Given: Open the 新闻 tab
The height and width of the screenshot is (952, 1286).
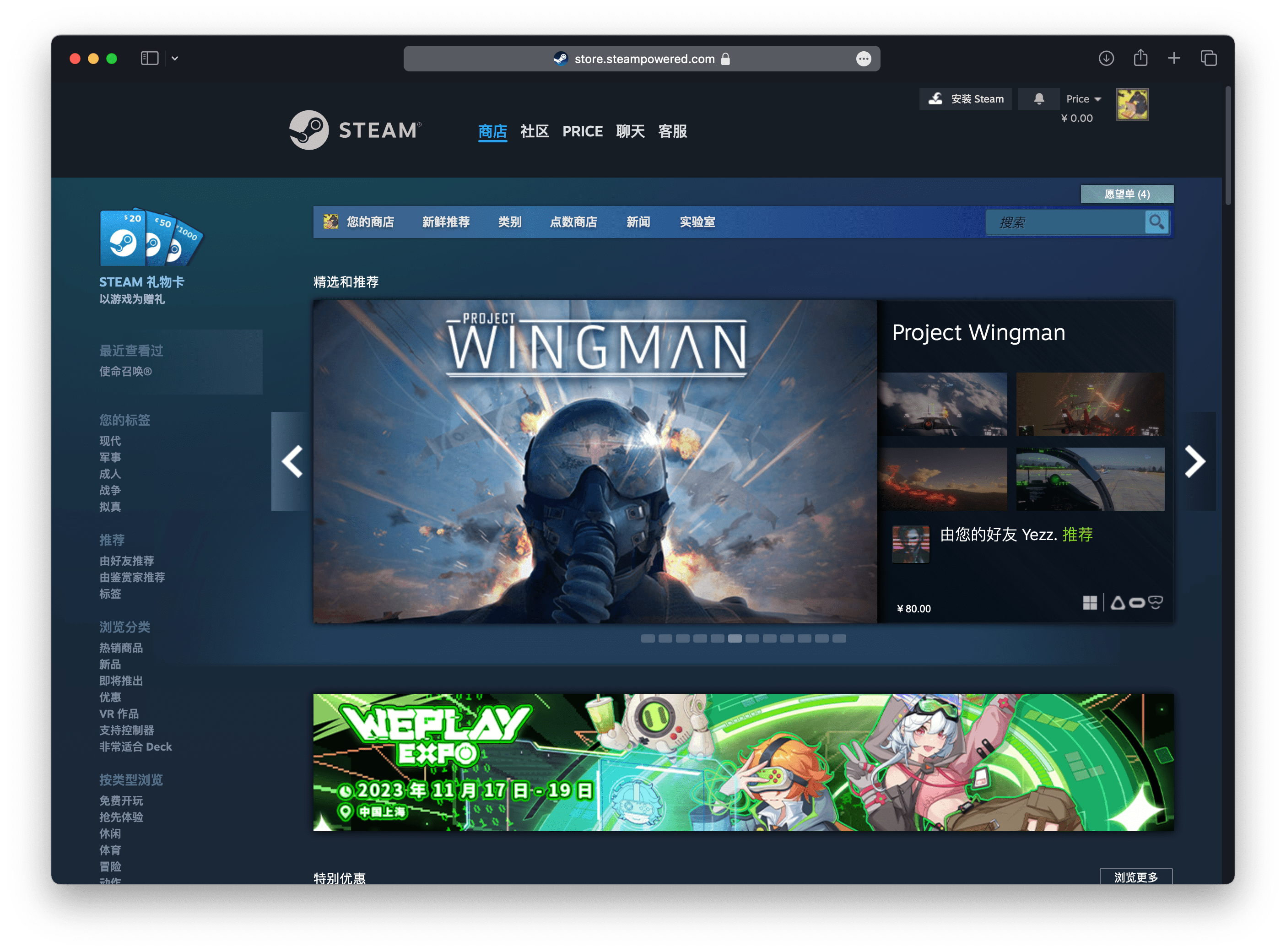Looking at the screenshot, I should coord(638,222).
